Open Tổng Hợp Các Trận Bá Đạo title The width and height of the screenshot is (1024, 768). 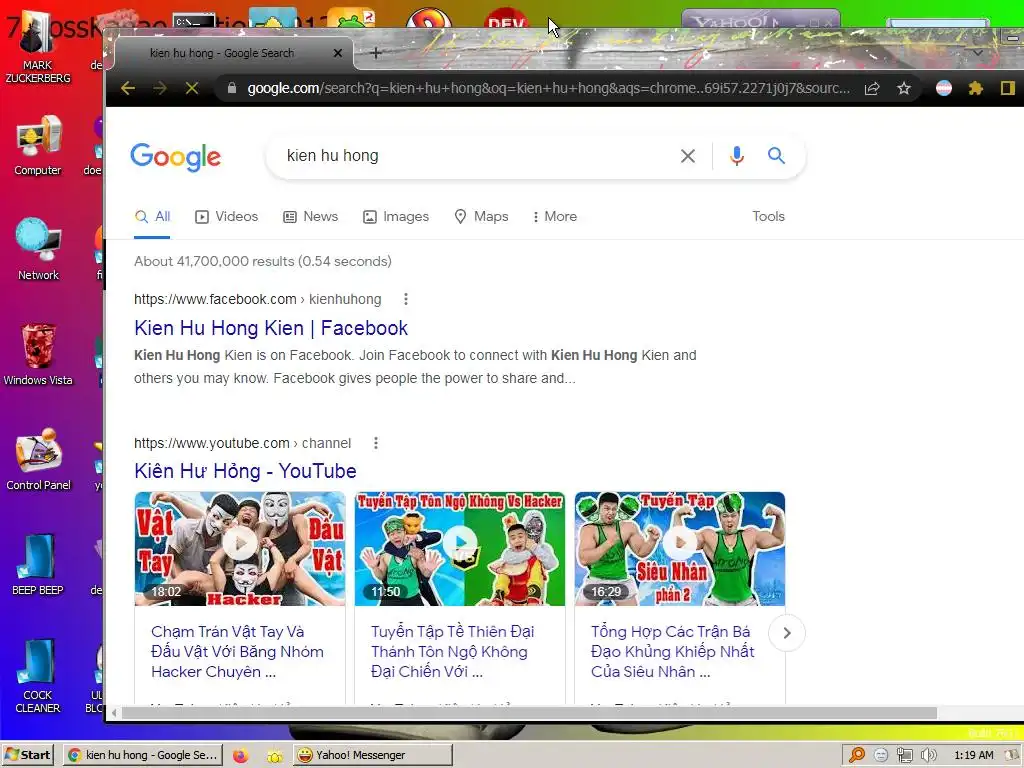pos(673,652)
